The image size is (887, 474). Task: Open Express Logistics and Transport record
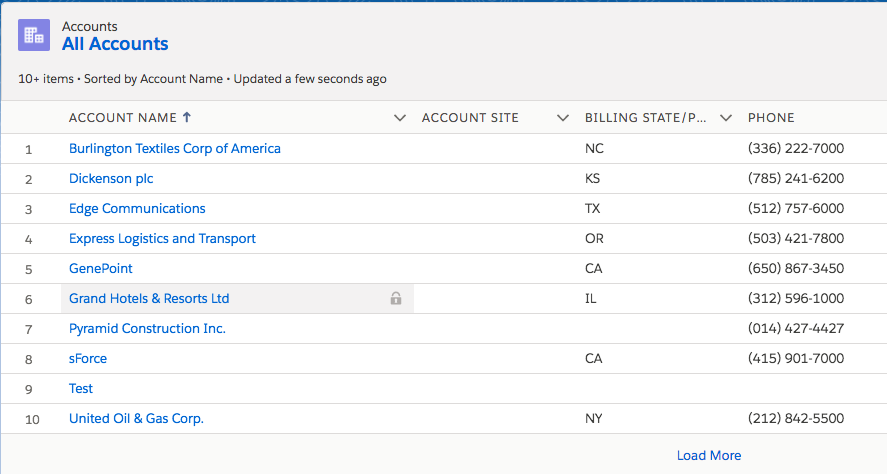click(x=162, y=238)
